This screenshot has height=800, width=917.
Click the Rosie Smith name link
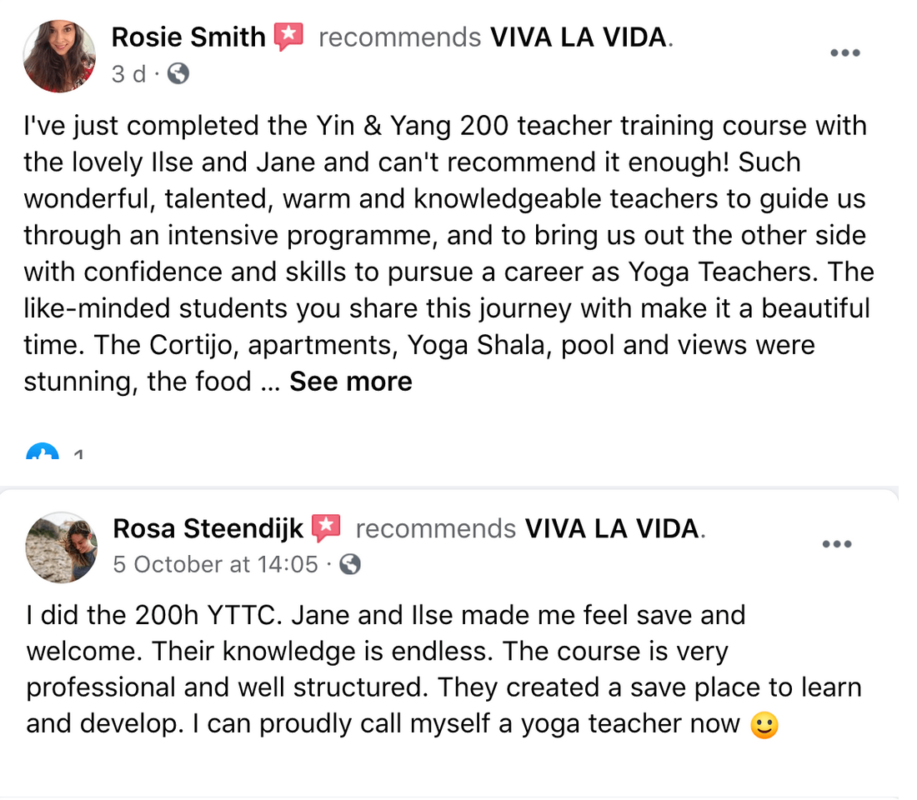point(188,37)
